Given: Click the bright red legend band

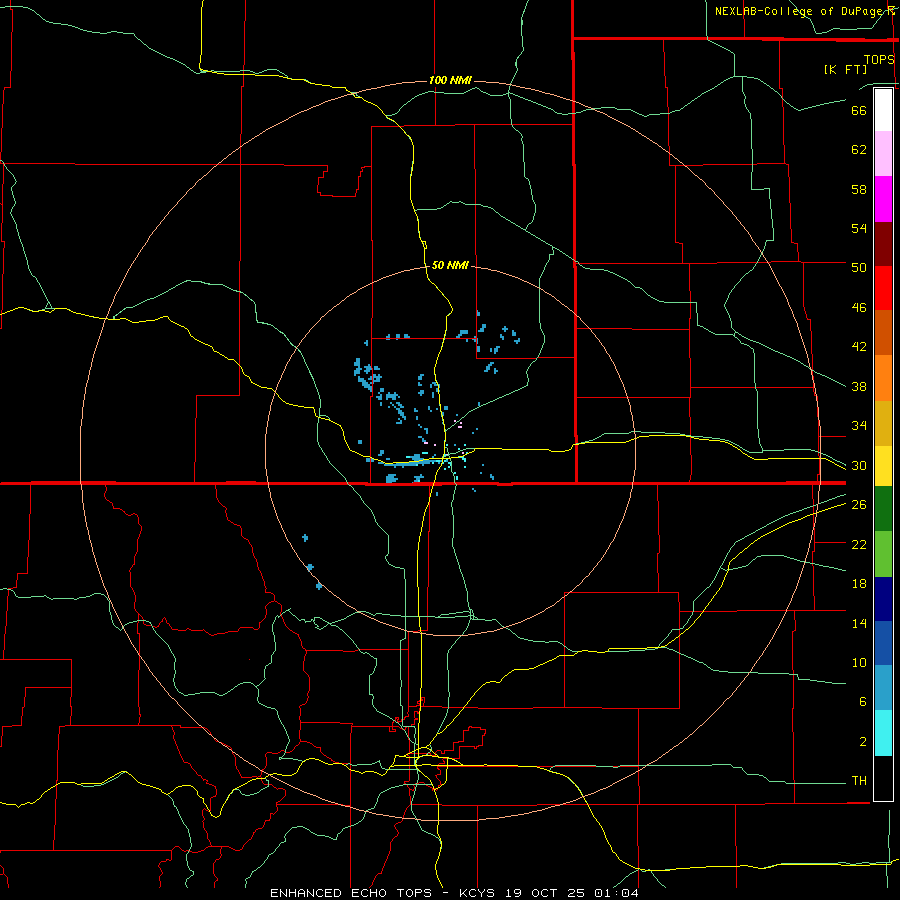Looking at the screenshot, I should (883, 288).
